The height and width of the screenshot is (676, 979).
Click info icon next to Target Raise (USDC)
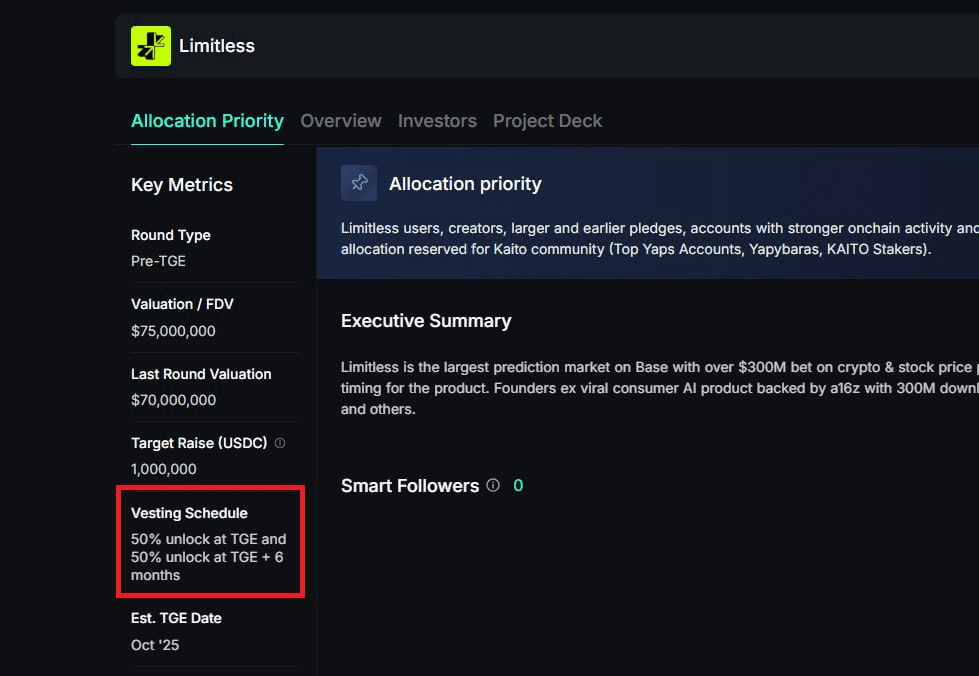(x=280, y=443)
